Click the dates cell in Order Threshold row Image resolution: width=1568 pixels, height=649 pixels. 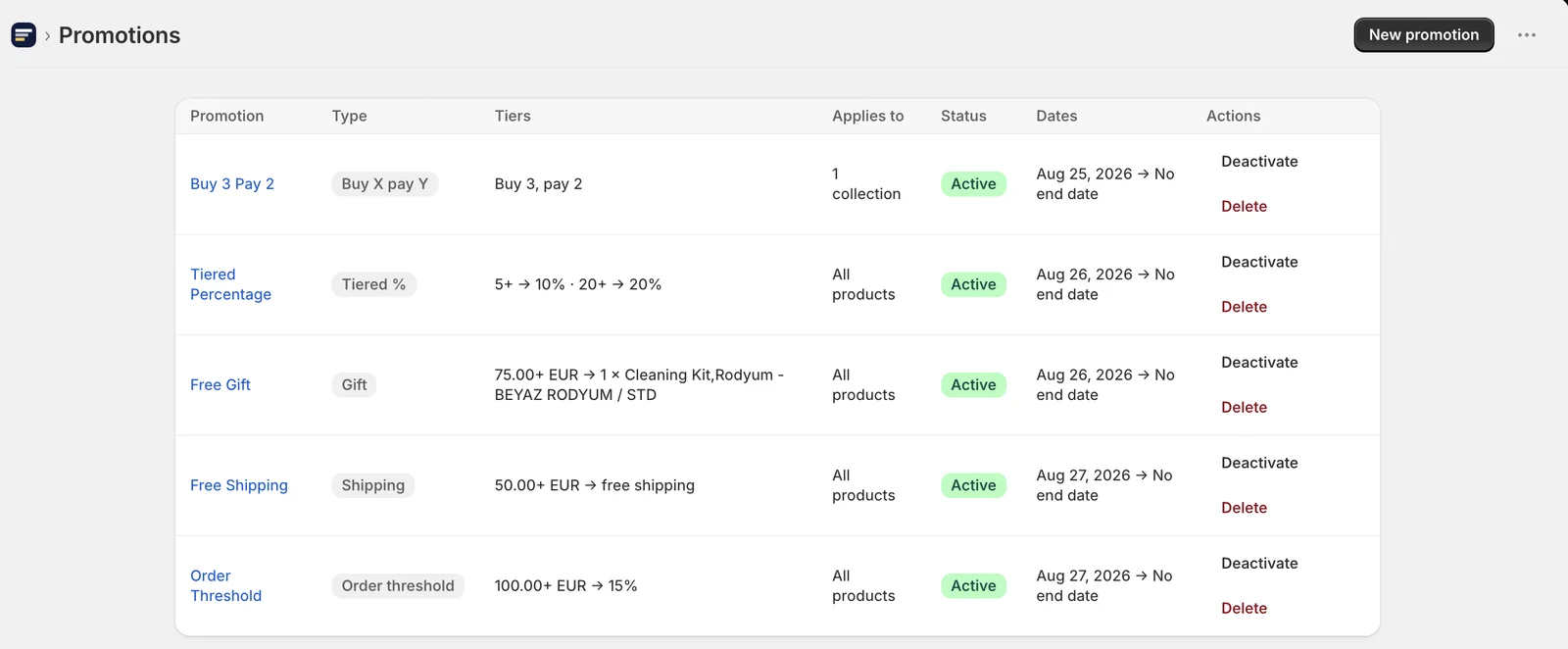click(x=1104, y=586)
